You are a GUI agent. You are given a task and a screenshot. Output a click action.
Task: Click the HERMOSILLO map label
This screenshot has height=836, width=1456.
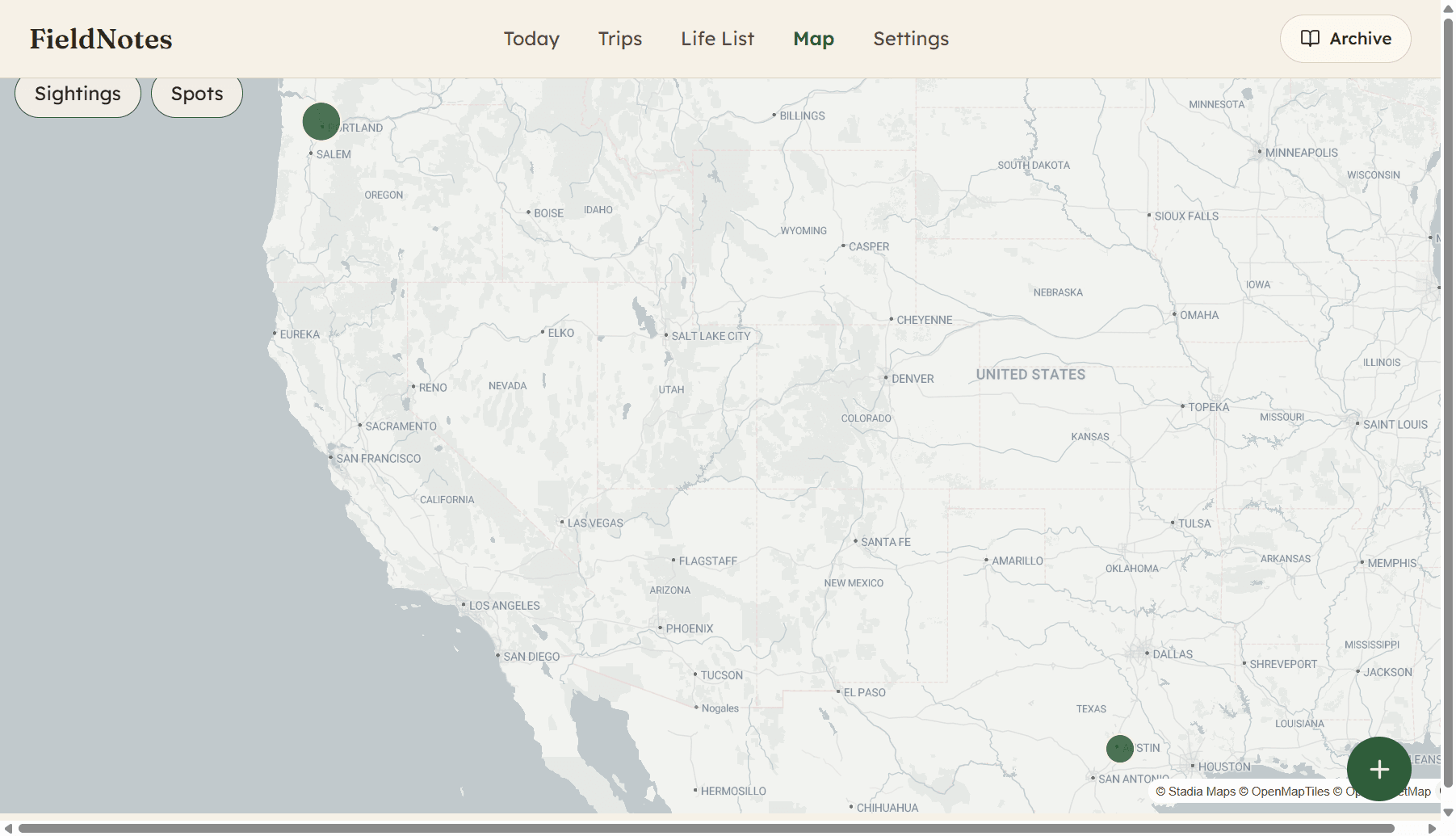(x=733, y=792)
